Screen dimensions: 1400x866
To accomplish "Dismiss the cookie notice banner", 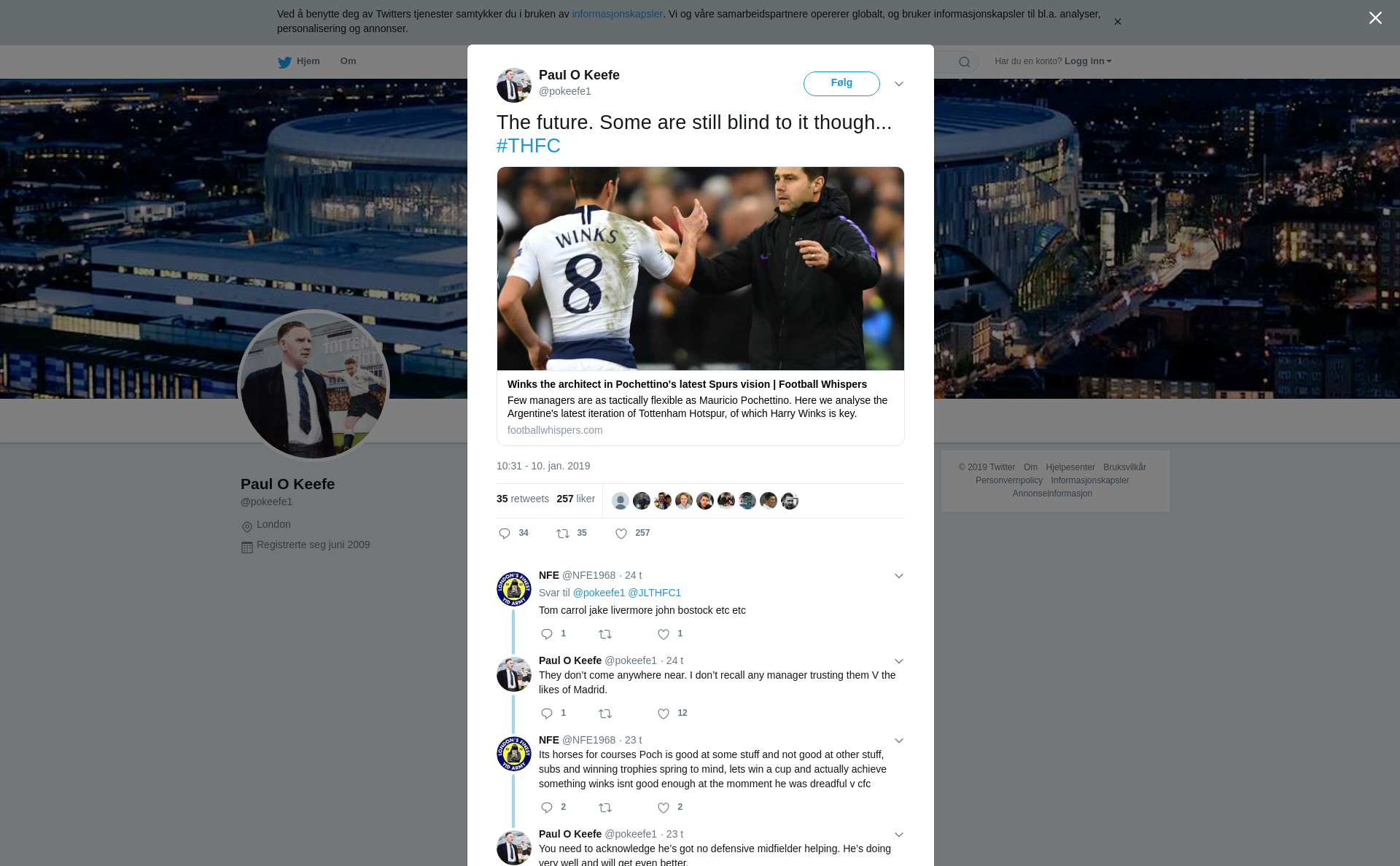I will 1117,22.
